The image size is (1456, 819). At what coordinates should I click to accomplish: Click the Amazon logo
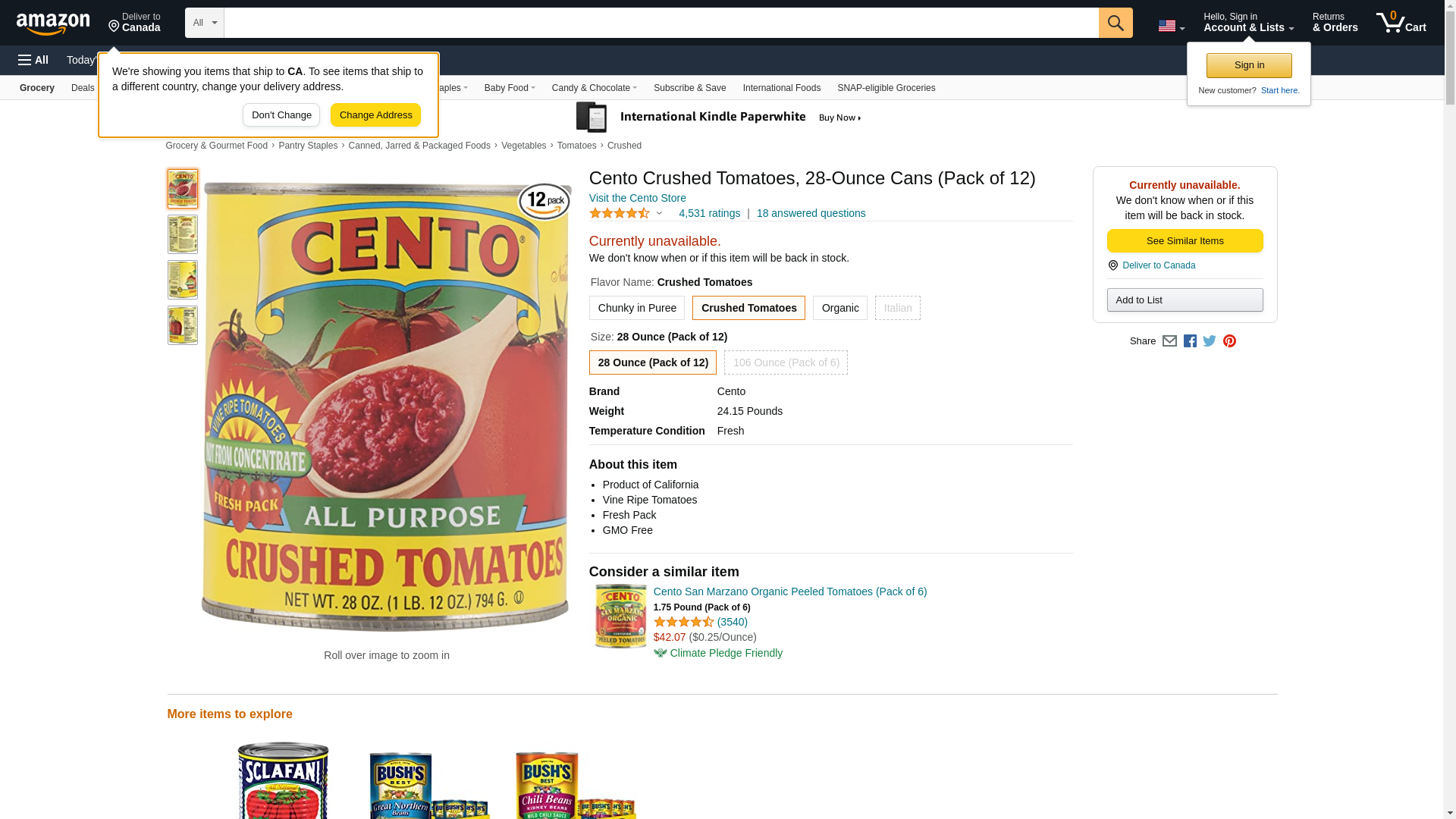pos(53,24)
